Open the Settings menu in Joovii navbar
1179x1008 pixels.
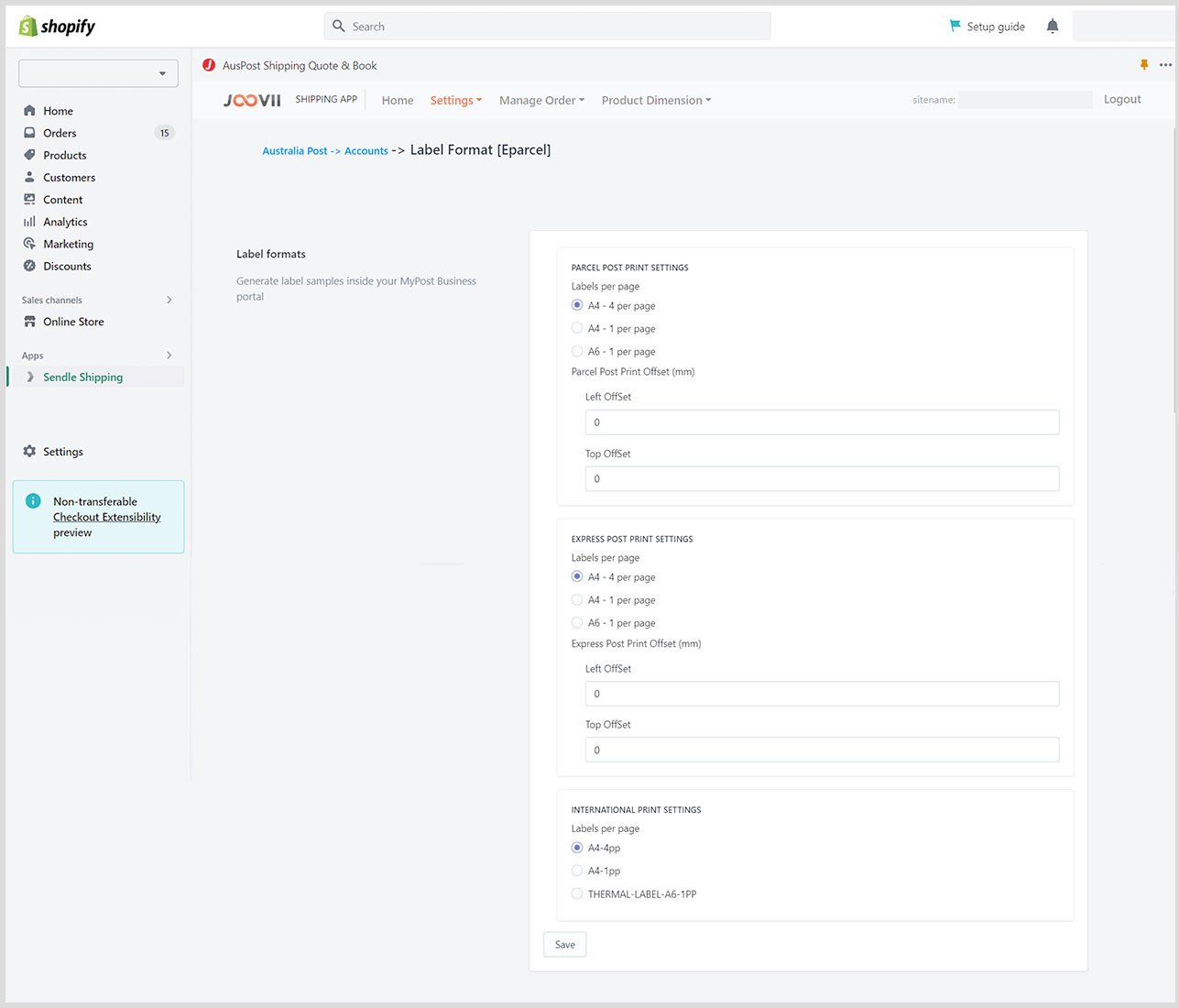(x=455, y=101)
